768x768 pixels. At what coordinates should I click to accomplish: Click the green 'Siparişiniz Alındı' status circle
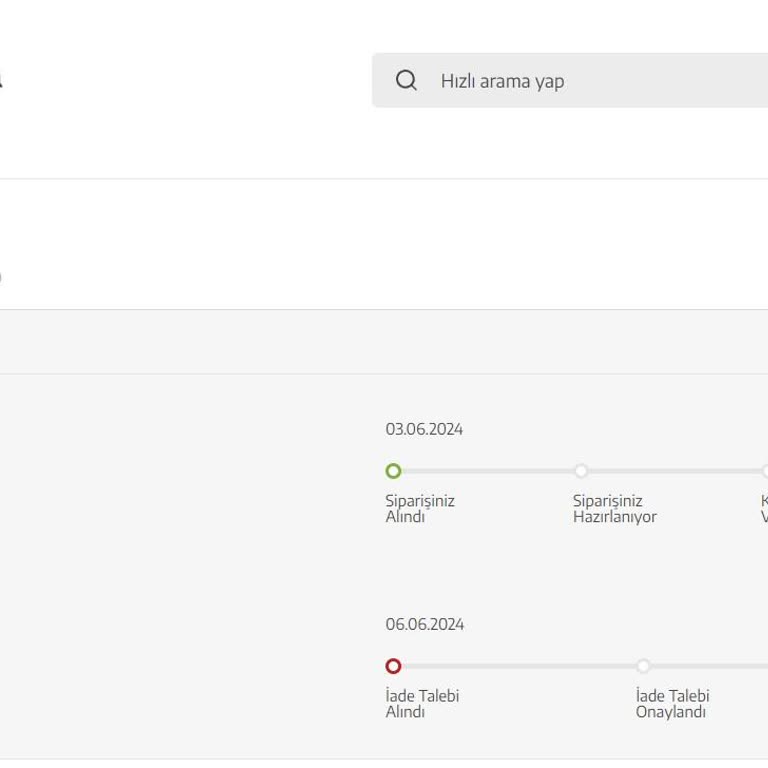(x=393, y=471)
